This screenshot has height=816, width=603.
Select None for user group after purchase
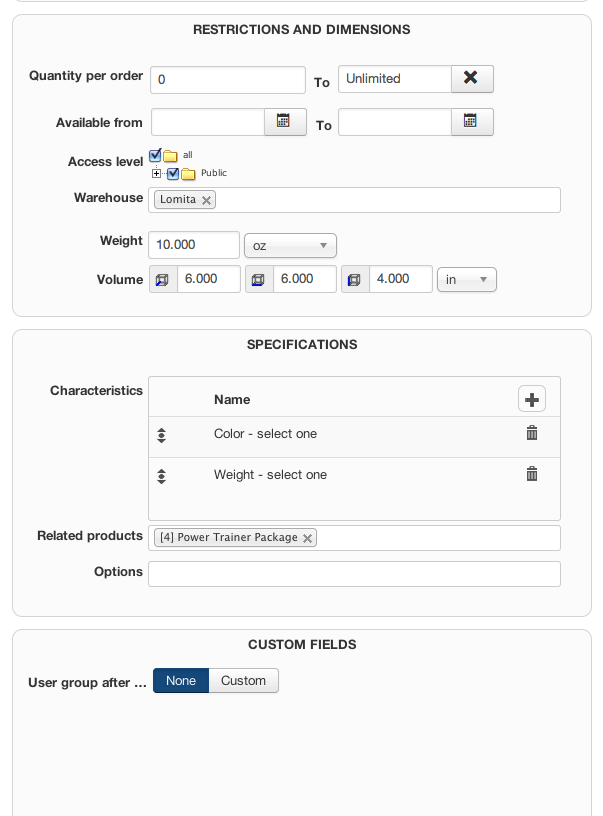click(181, 681)
